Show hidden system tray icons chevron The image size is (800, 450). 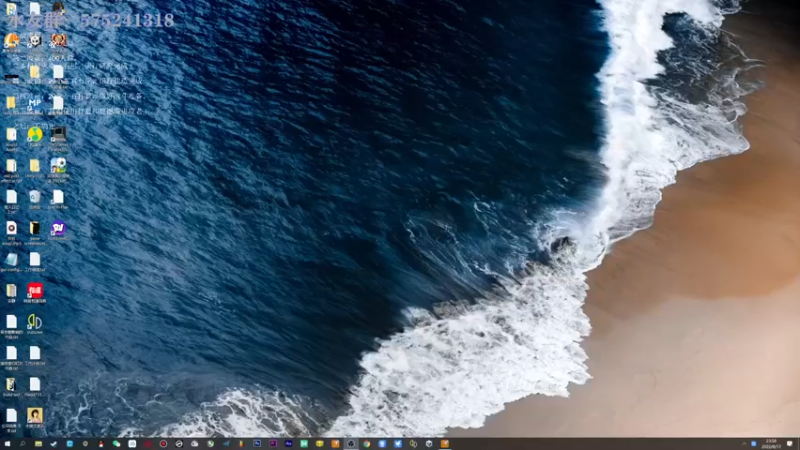[744, 444]
